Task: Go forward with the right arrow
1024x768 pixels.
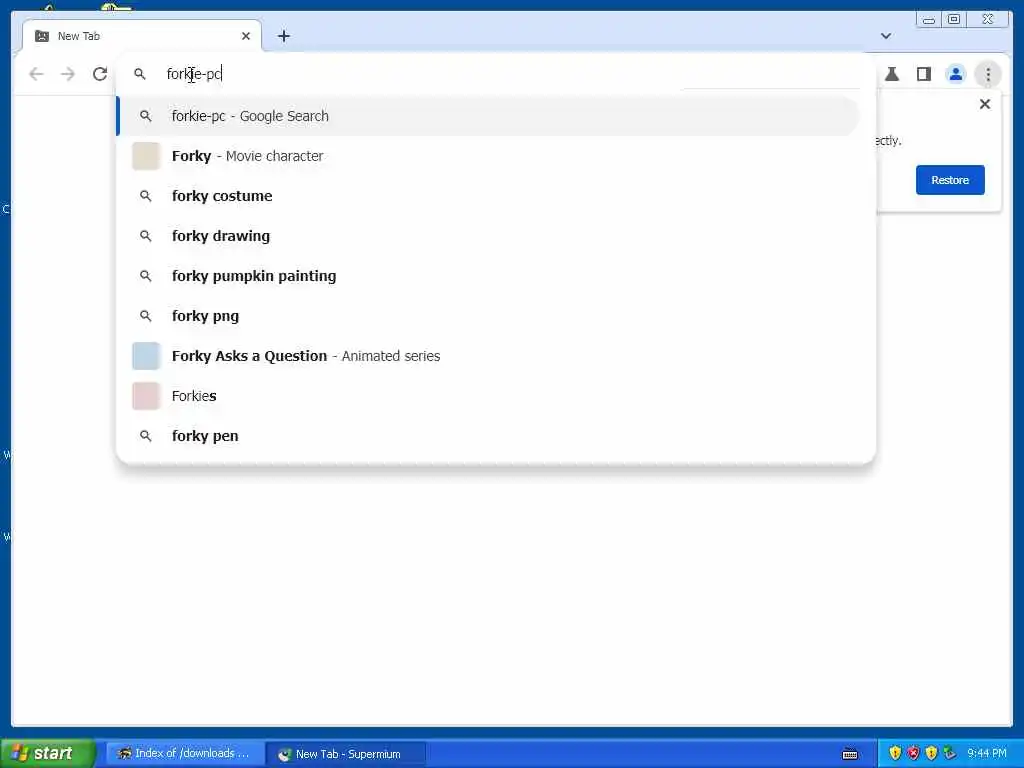Action: pos(68,74)
